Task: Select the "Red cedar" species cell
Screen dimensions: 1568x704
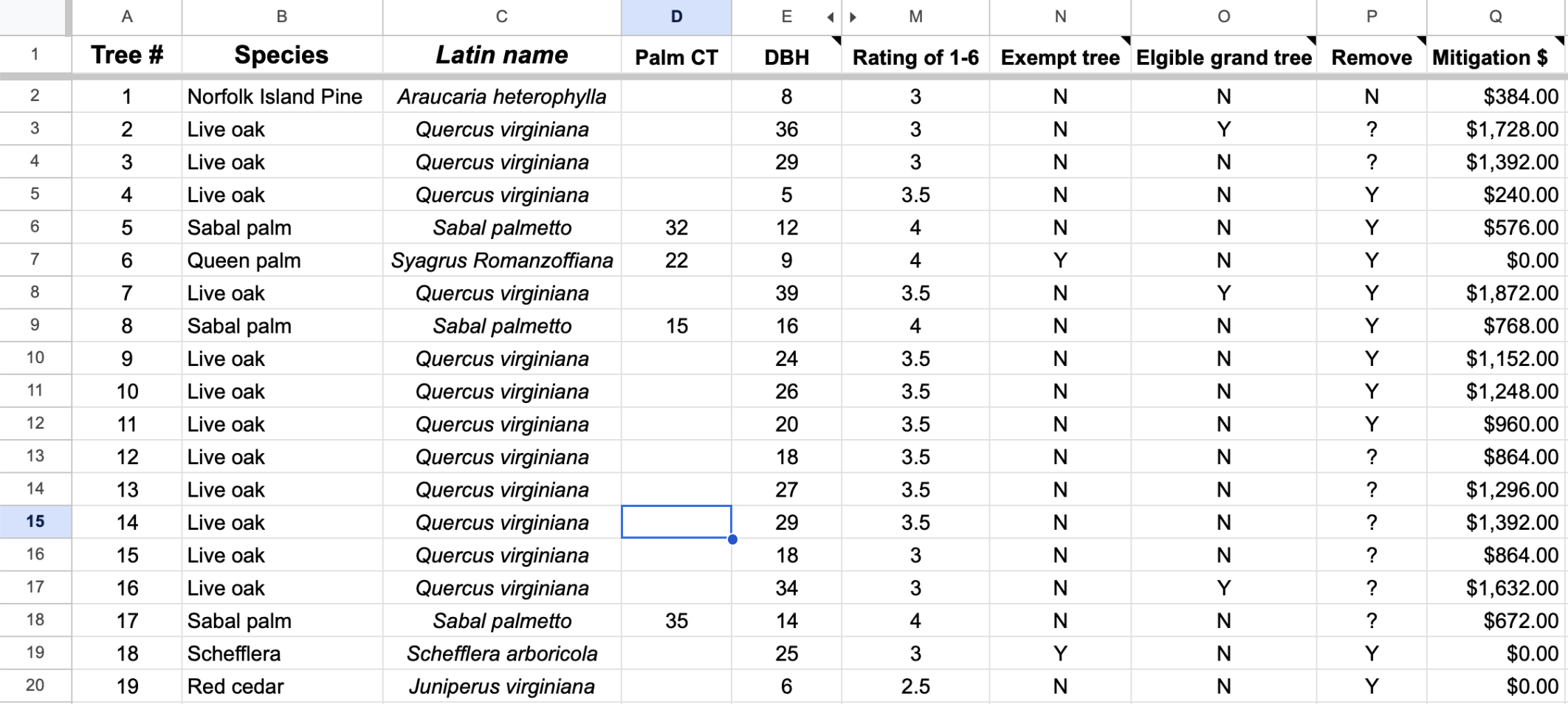Action: click(x=281, y=686)
